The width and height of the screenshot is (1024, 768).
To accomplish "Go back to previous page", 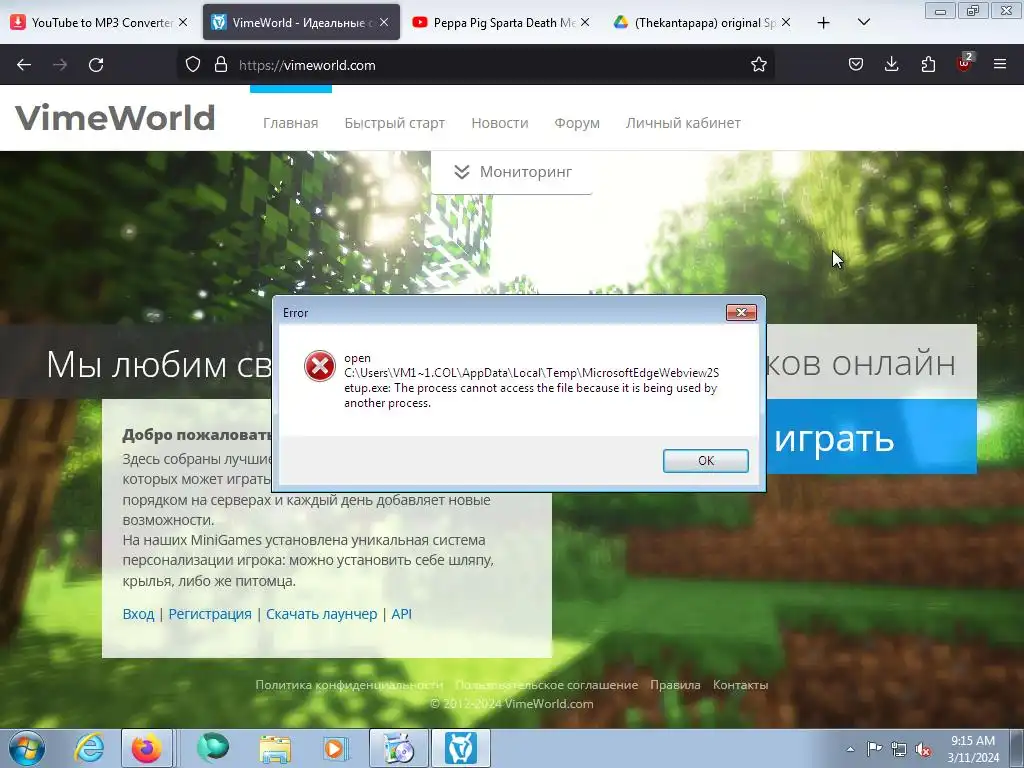I will coord(24,65).
